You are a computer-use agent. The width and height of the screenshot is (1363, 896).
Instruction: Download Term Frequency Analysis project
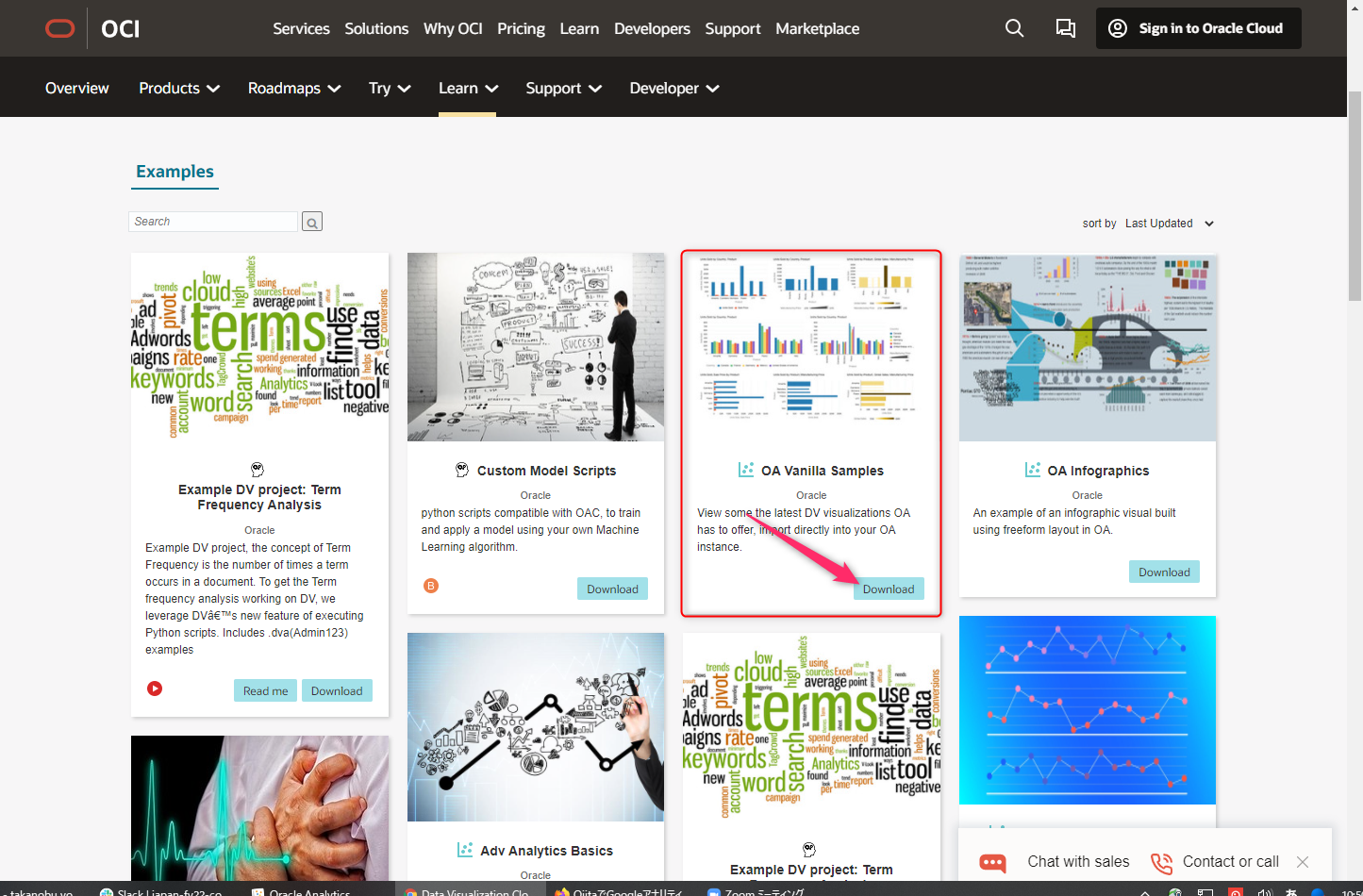[337, 690]
